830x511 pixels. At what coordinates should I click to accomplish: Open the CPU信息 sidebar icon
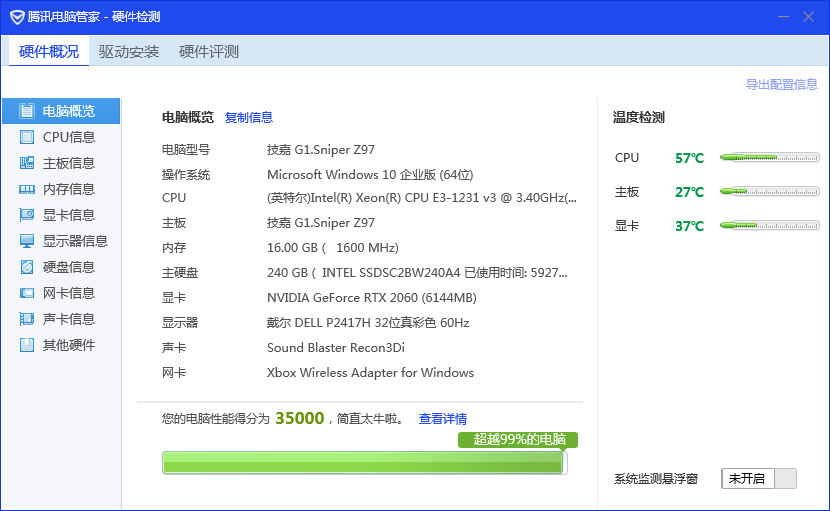[x=27, y=137]
